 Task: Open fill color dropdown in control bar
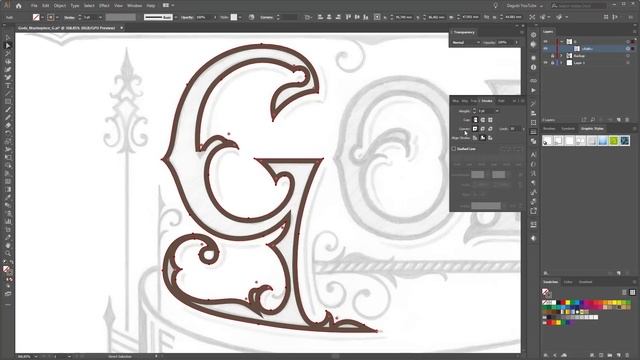coord(42,17)
